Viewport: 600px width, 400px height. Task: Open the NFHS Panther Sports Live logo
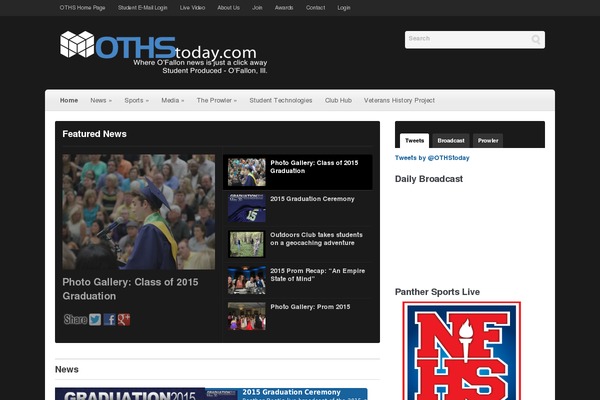click(461, 351)
